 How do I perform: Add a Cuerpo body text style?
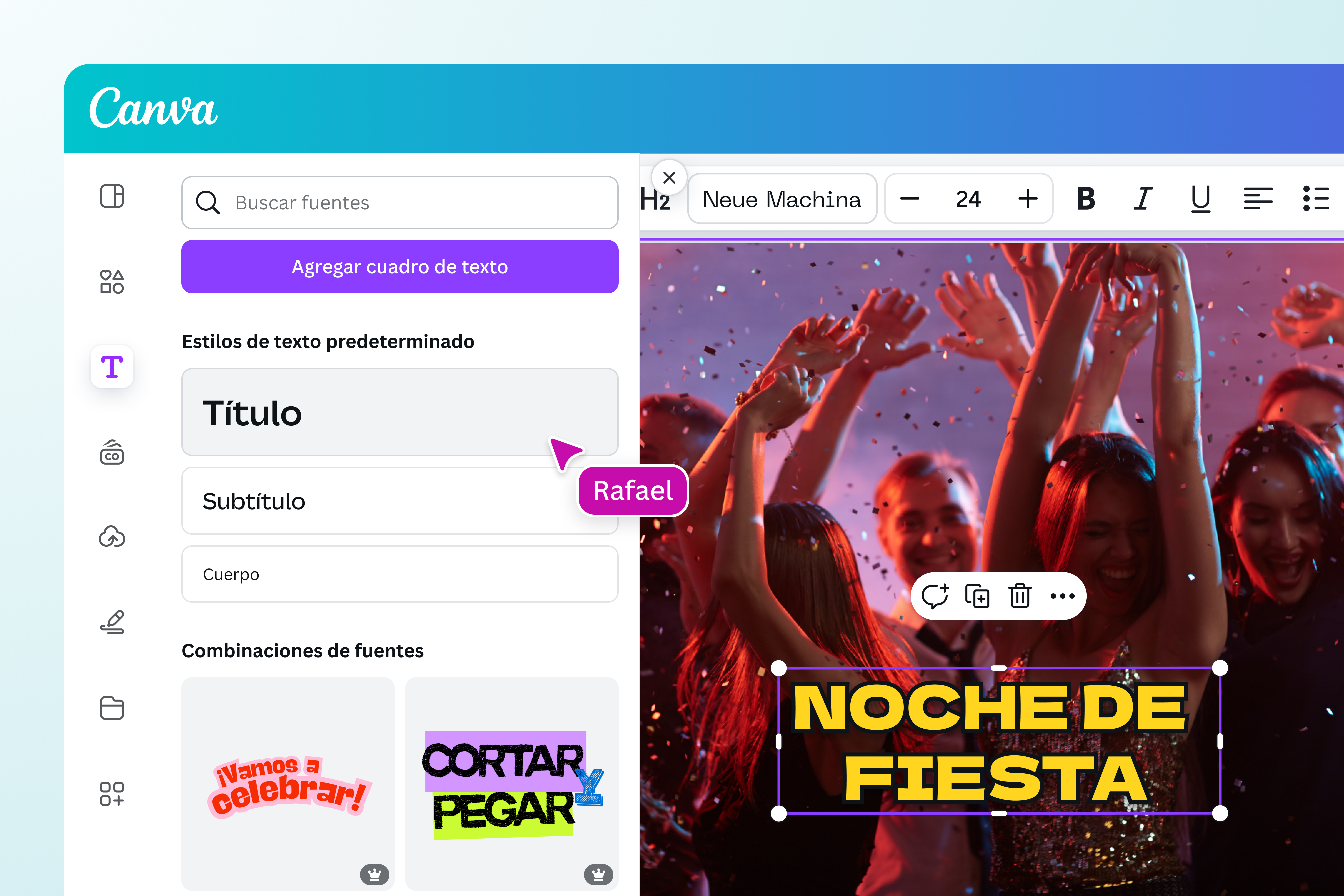400,574
